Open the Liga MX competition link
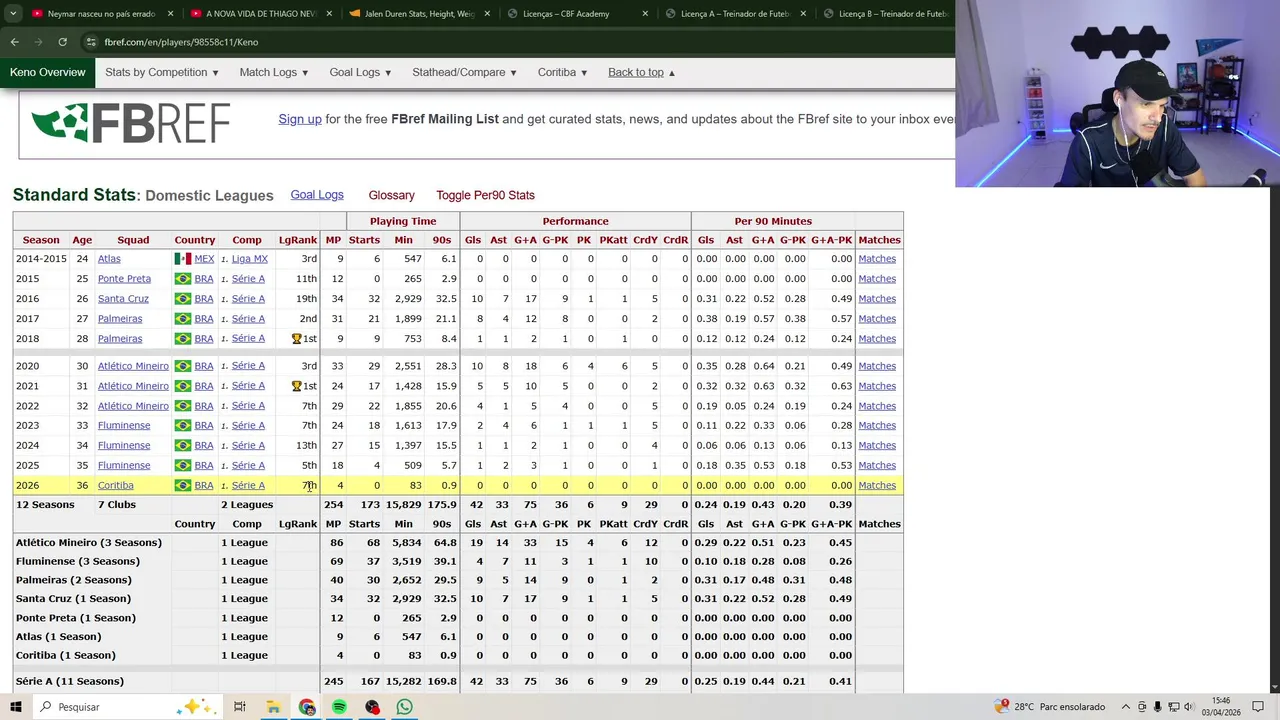The width and height of the screenshot is (1280, 720). click(x=249, y=259)
